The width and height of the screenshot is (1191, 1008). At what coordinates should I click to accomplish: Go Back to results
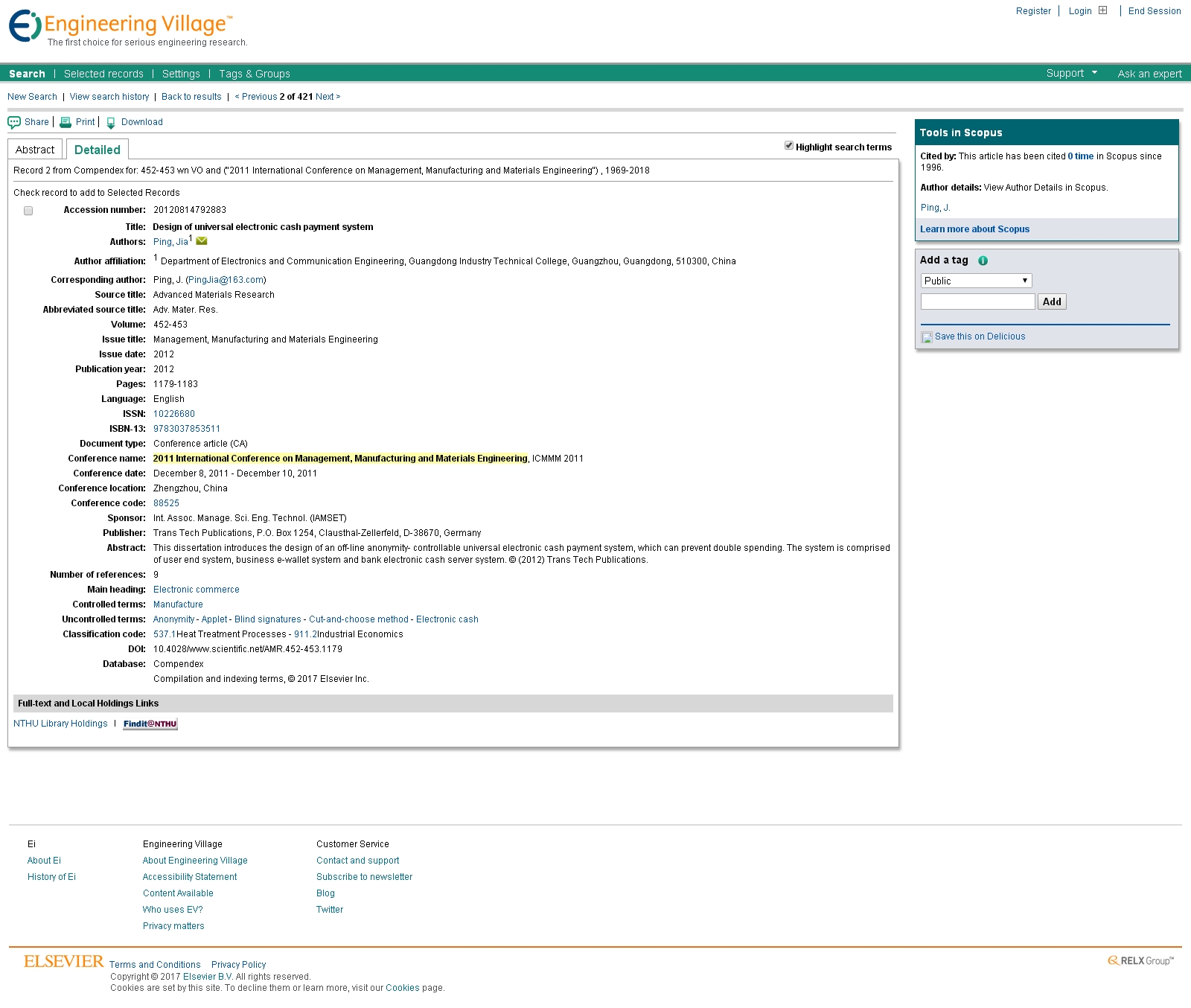191,97
